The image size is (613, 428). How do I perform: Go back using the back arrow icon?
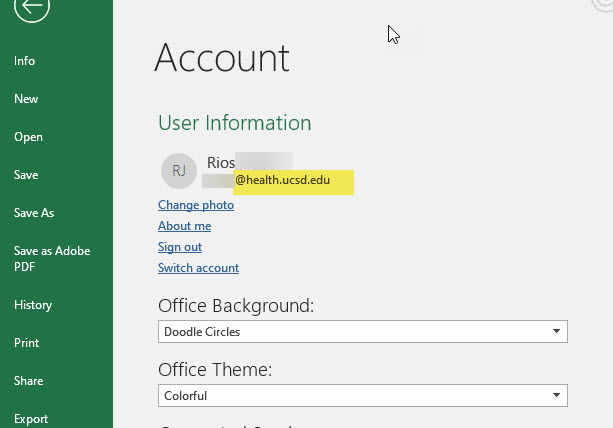32,5
